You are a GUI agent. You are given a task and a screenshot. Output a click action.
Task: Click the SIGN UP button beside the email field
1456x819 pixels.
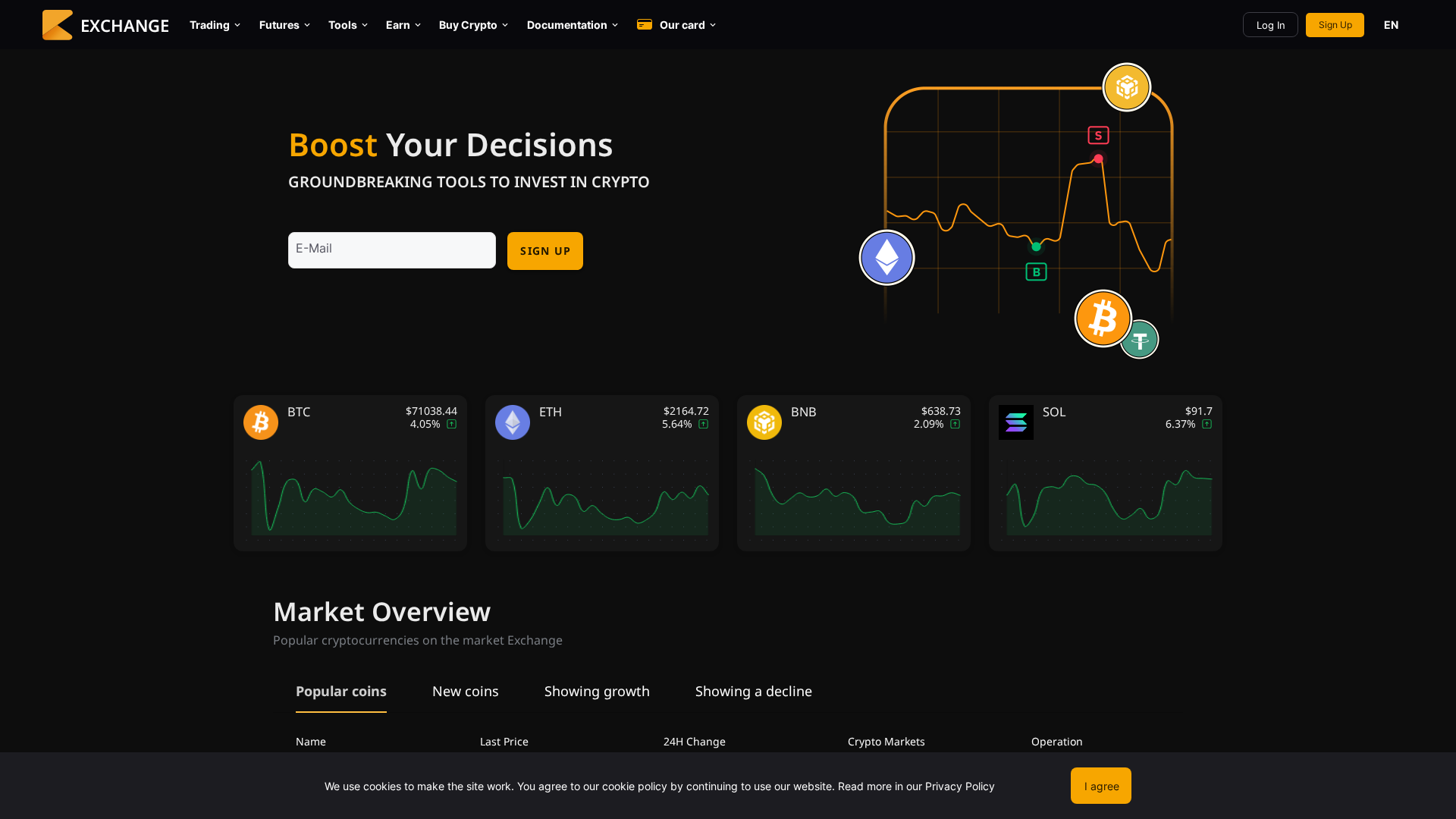544,250
